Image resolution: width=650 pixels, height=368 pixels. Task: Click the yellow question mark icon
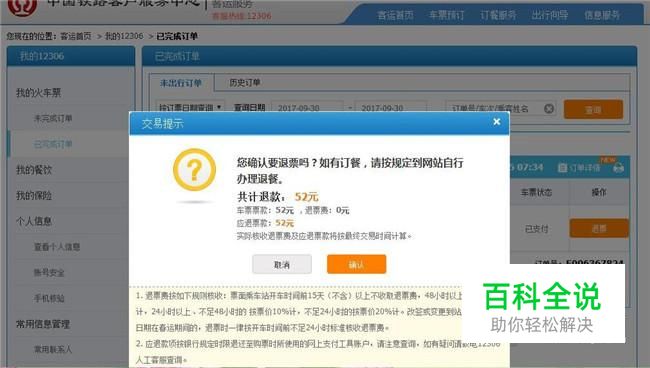(x=194, y=170)
